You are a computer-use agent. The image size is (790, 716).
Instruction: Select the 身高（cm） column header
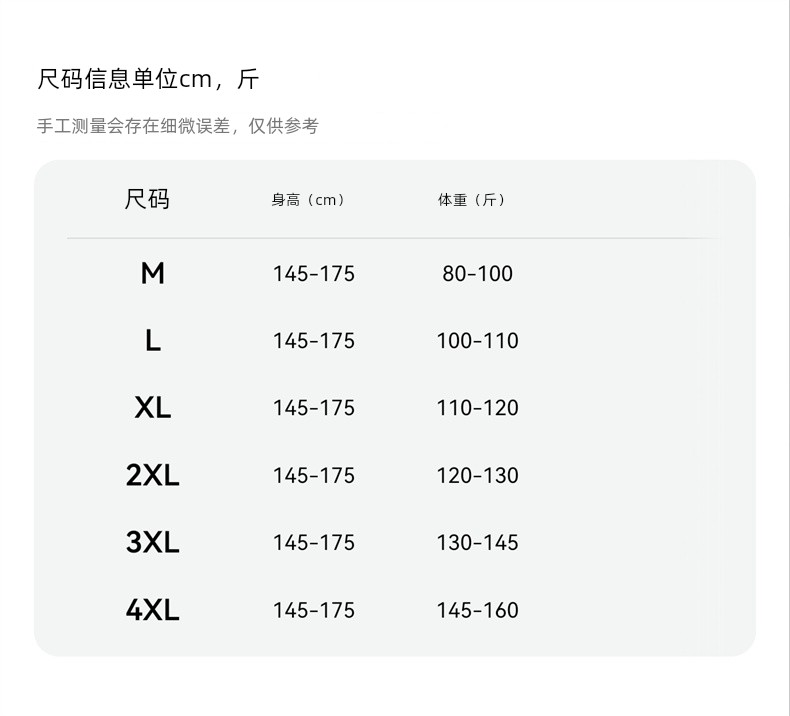coord(309,200)
